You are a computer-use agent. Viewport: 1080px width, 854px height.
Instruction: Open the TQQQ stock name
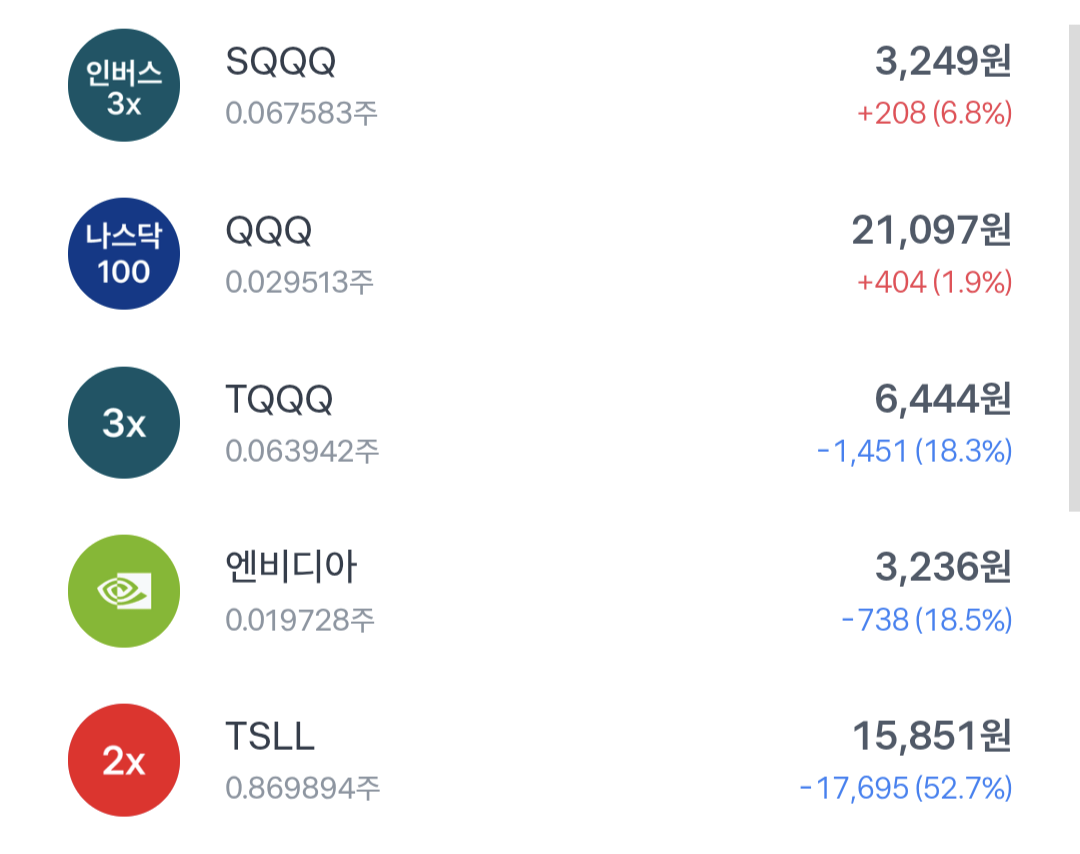279,400
